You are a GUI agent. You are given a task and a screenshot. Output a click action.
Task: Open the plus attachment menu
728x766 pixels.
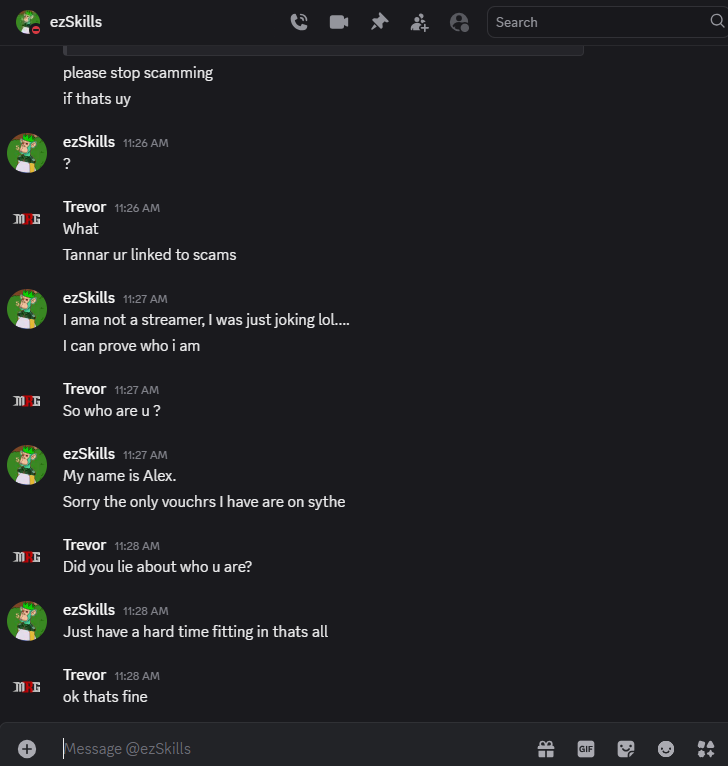pos(27,748)
